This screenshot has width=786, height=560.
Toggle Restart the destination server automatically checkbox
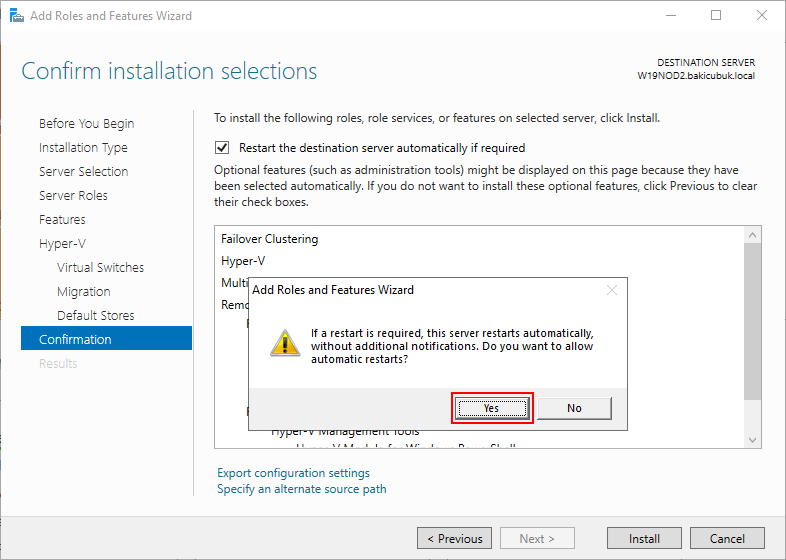[x=222, y=148]
